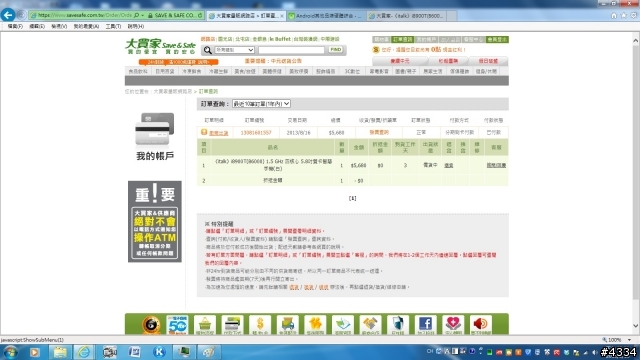Image resolution: width=640 pixels, height=360 pixels.
Task: Click the order total $5,680 cell
Action: (x=336, y=133)
